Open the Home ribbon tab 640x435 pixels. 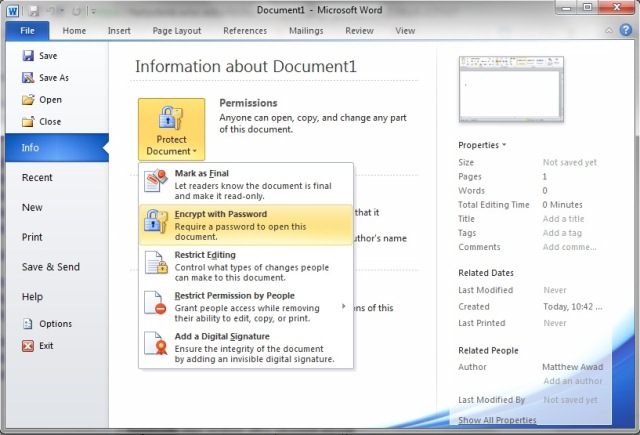(74, 31)
